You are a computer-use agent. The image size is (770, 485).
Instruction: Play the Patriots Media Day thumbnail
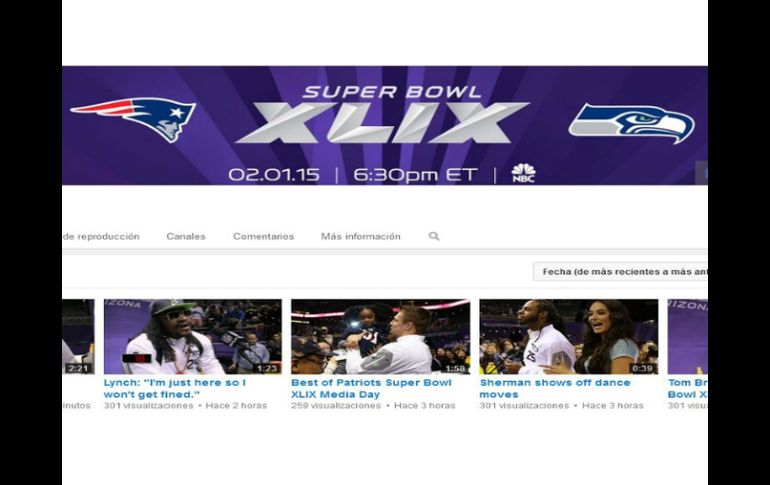coord(380,336)
